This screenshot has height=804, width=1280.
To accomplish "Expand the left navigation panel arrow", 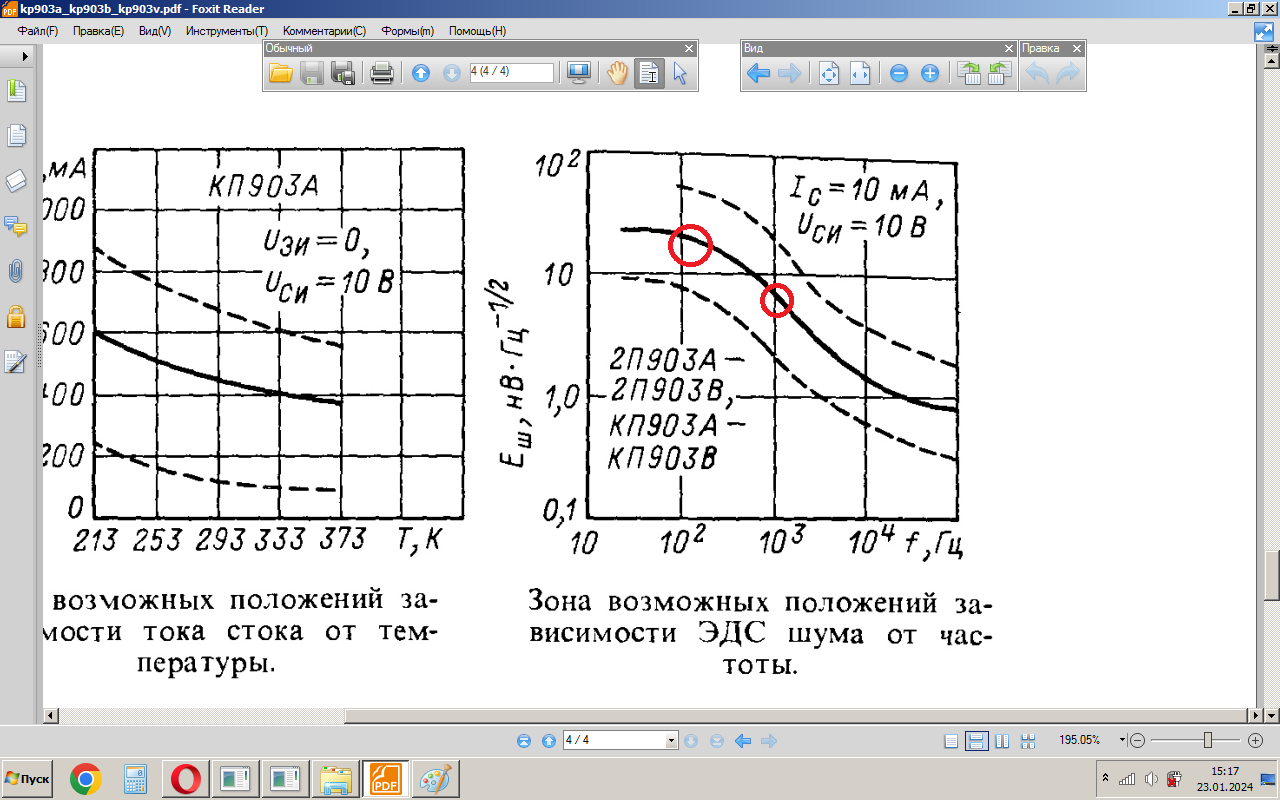I will tap(24, 57).
